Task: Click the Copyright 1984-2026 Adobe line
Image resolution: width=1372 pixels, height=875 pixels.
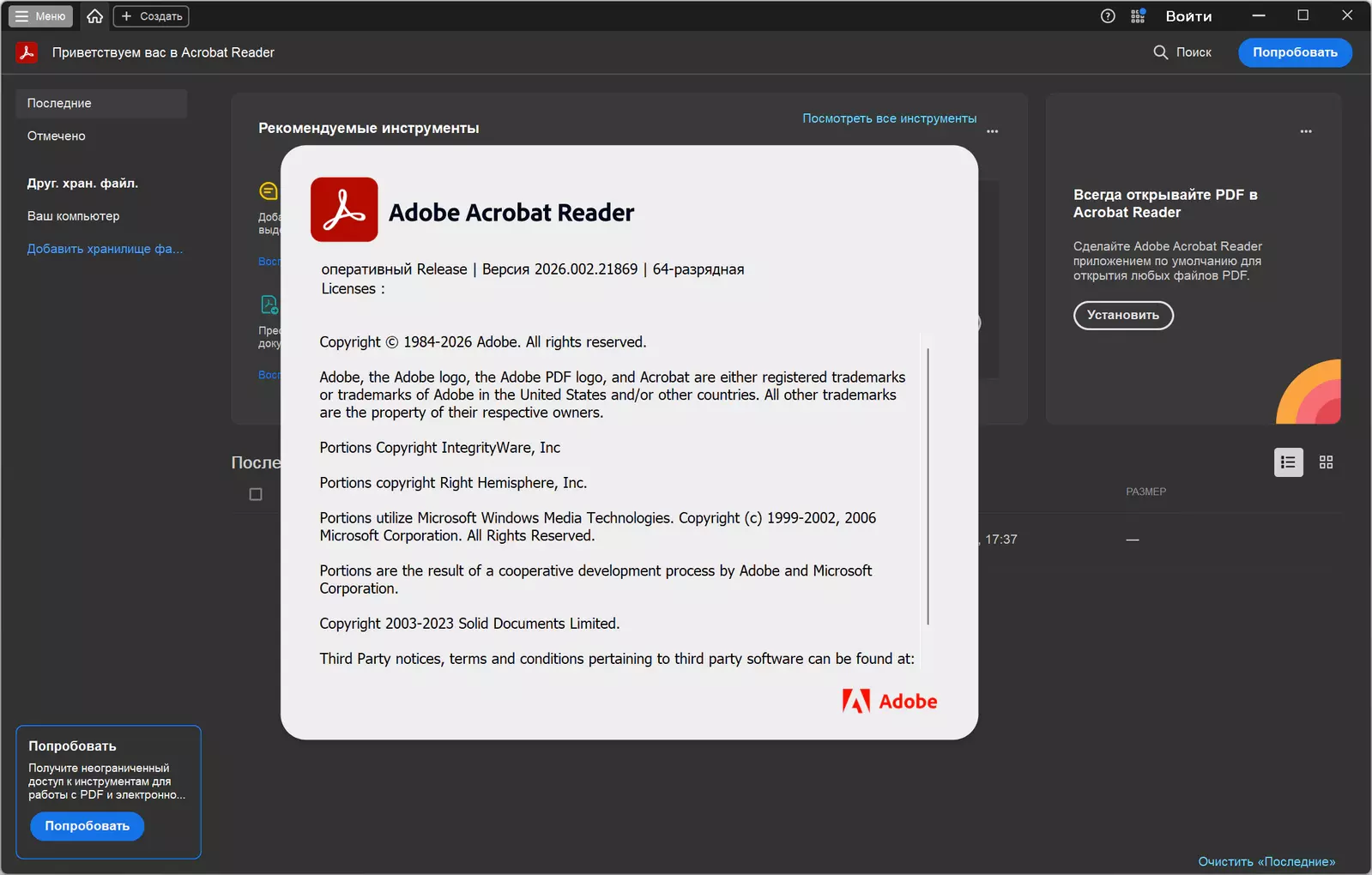Action: 483,342
